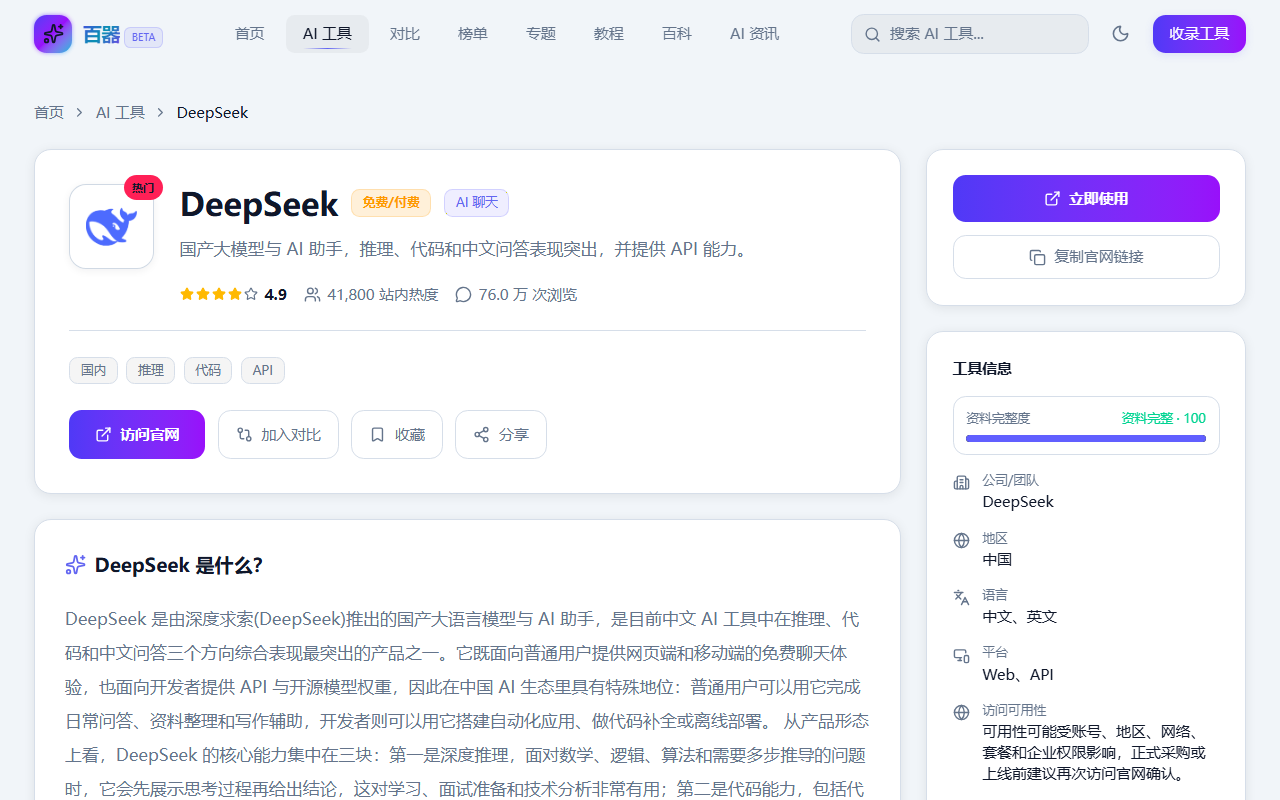
Task: Click AI 工具 in the breadcrumb
Action: (120, 113)
